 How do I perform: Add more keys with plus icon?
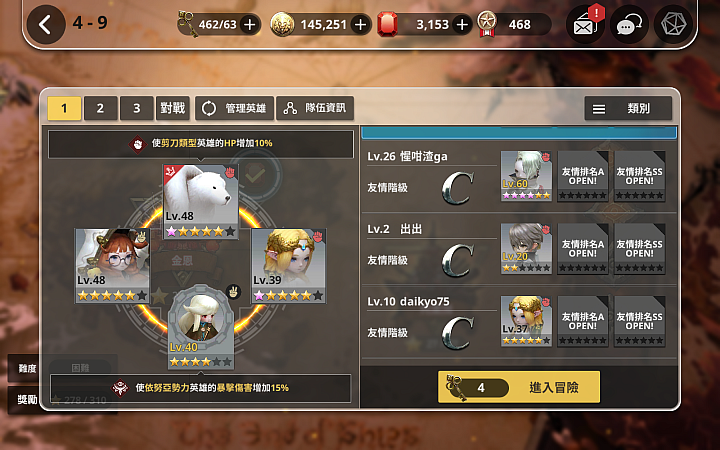pos(249,24)
